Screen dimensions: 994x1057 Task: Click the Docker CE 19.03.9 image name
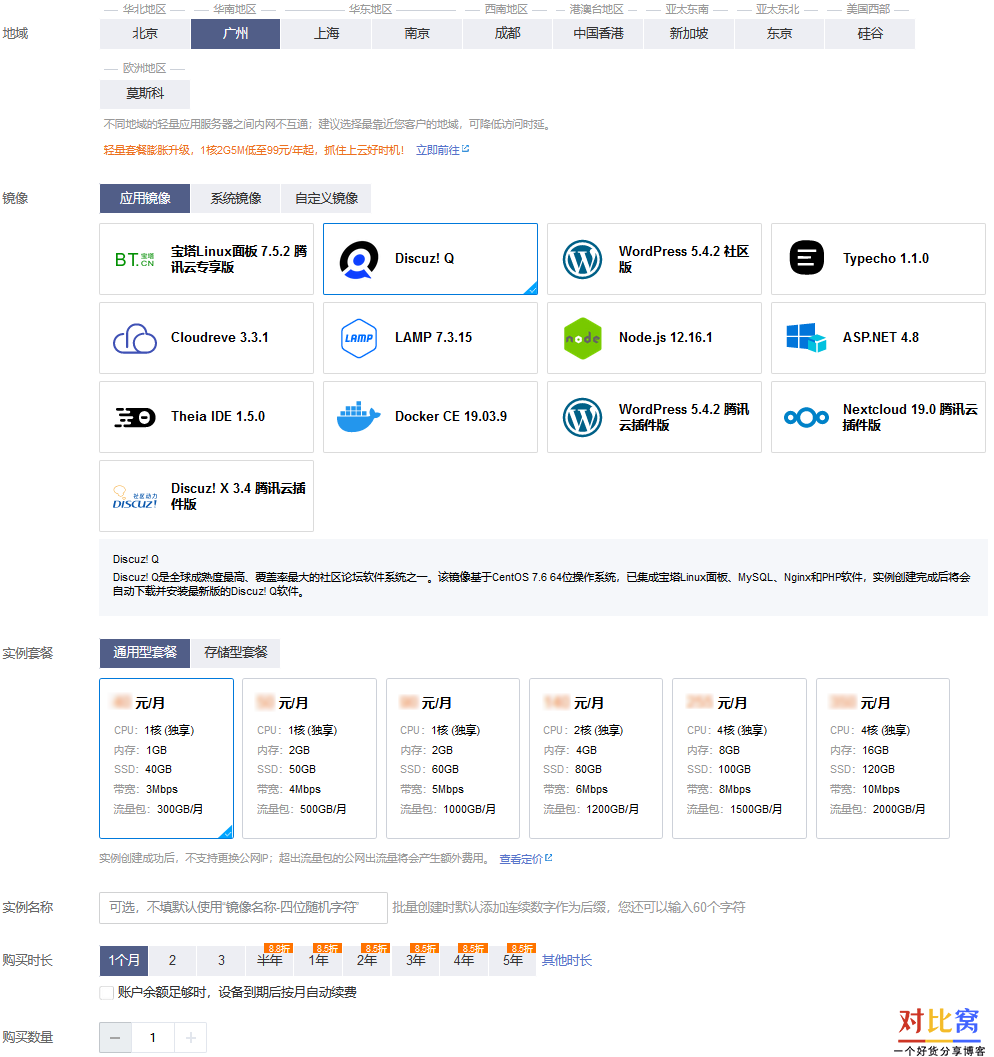click(451, 417)
